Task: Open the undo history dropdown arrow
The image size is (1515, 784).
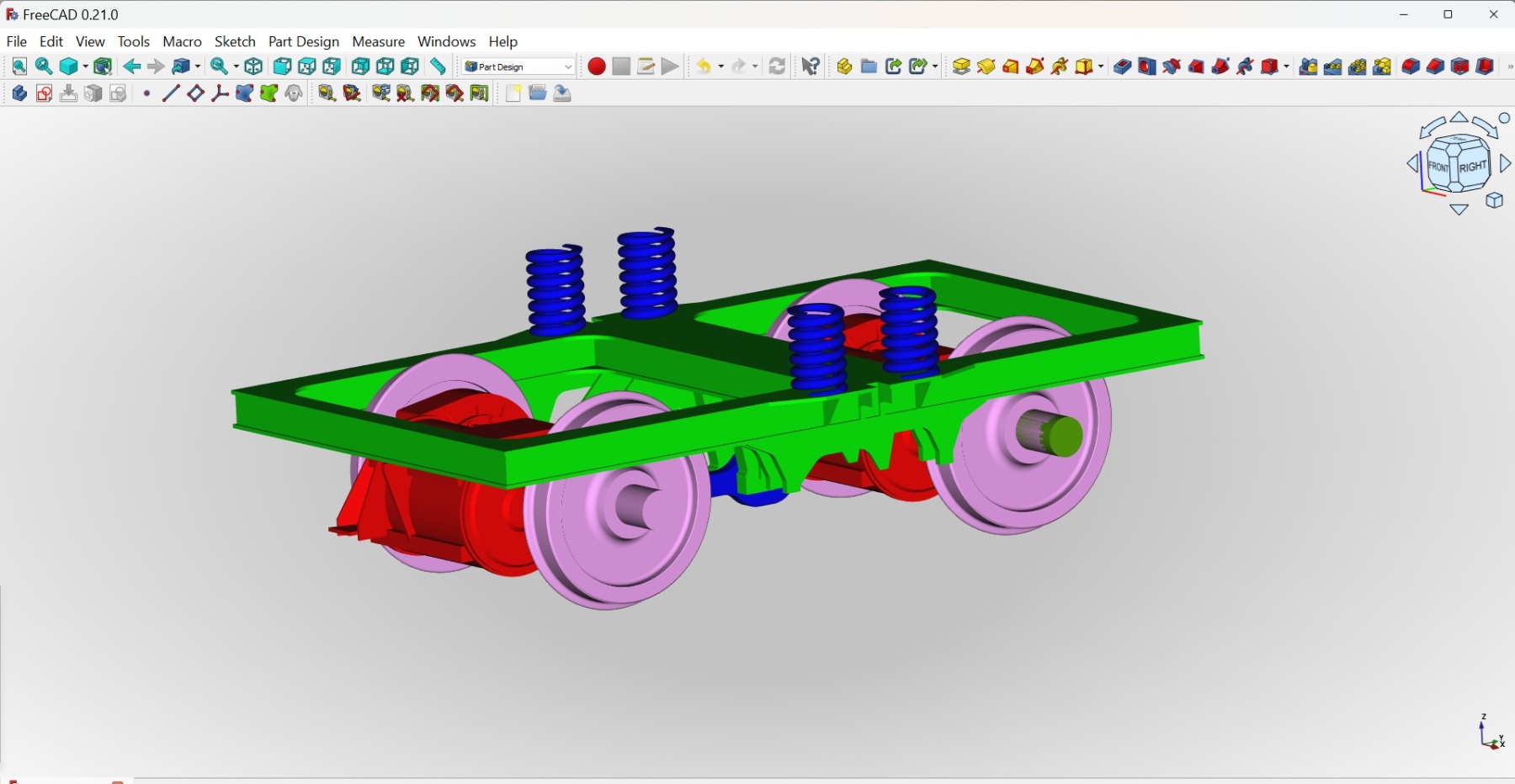Action: click(721, 66)
